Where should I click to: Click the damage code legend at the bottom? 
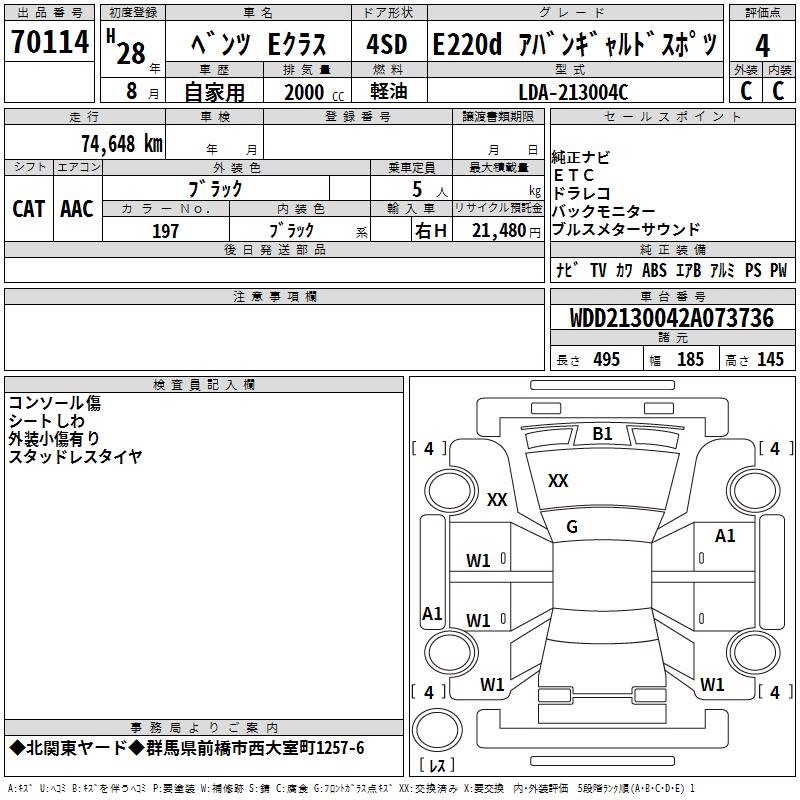pyautogui.click(x=352, y=789)
